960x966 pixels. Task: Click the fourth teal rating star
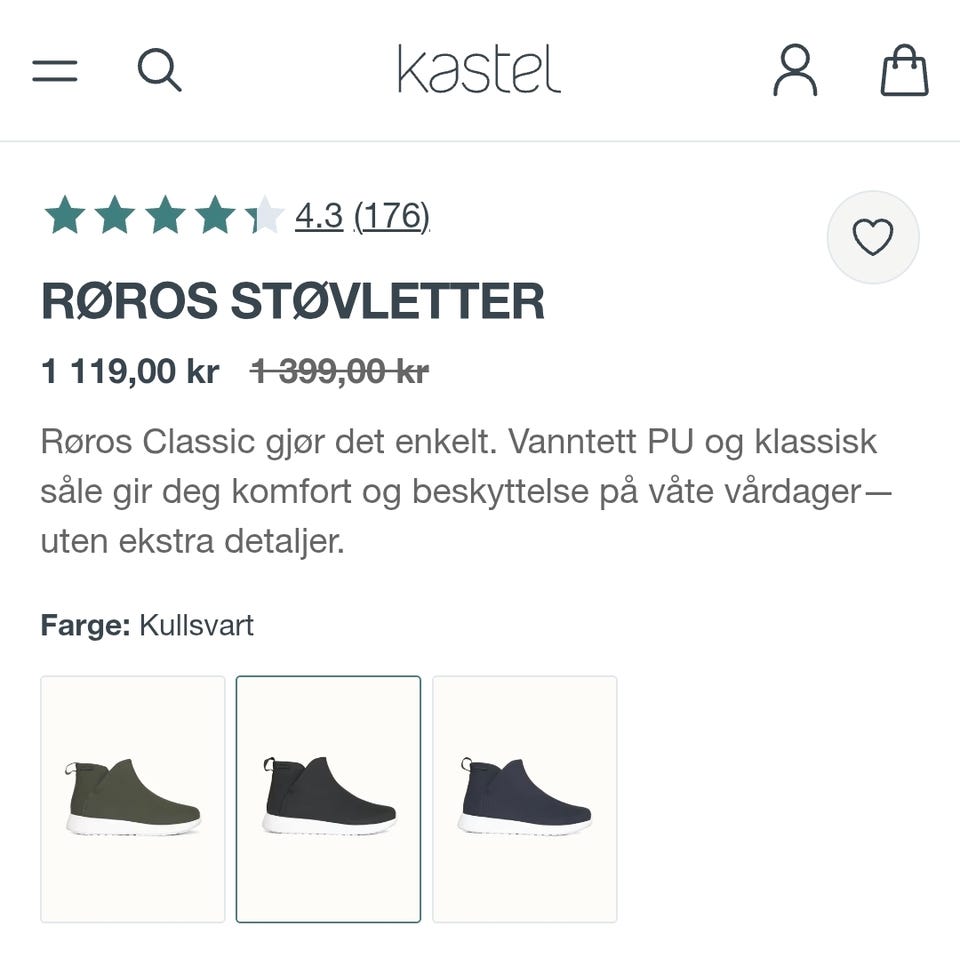215,215
